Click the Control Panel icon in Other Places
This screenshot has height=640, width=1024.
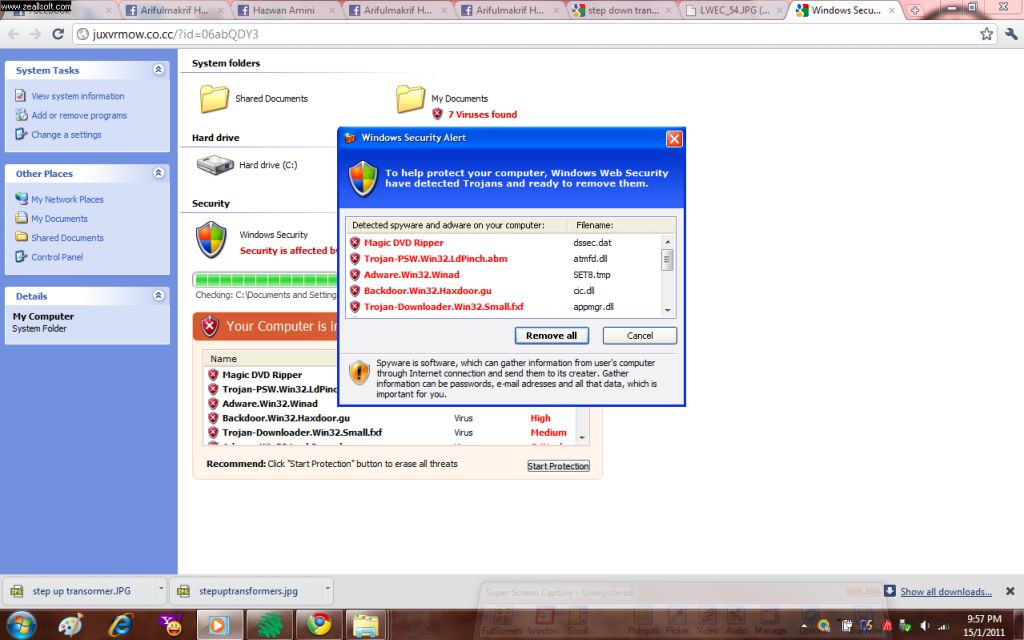(x=21, y=257)
